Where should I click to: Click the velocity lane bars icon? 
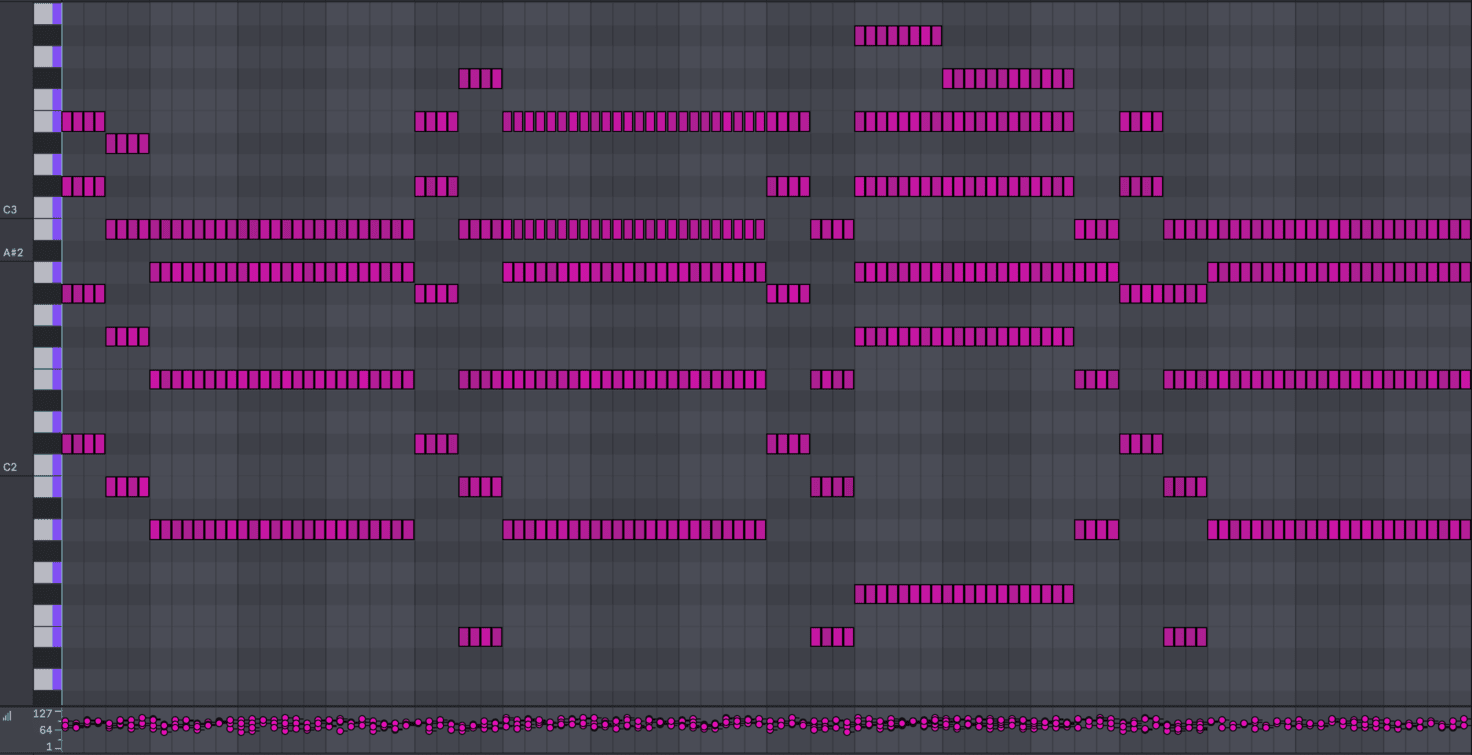(x=8, y=716)
